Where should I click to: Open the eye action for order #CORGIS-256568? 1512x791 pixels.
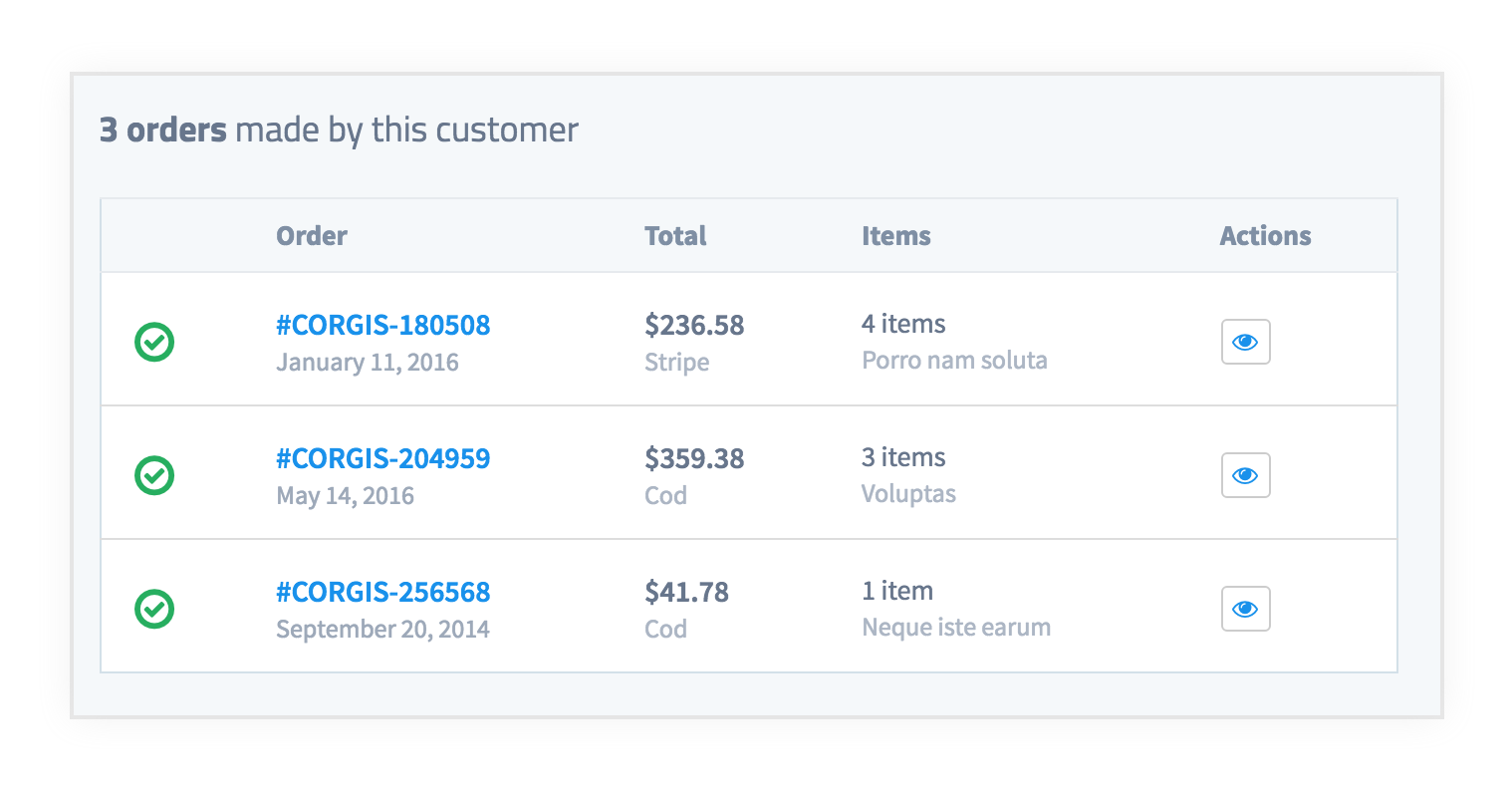point(1245,609)
